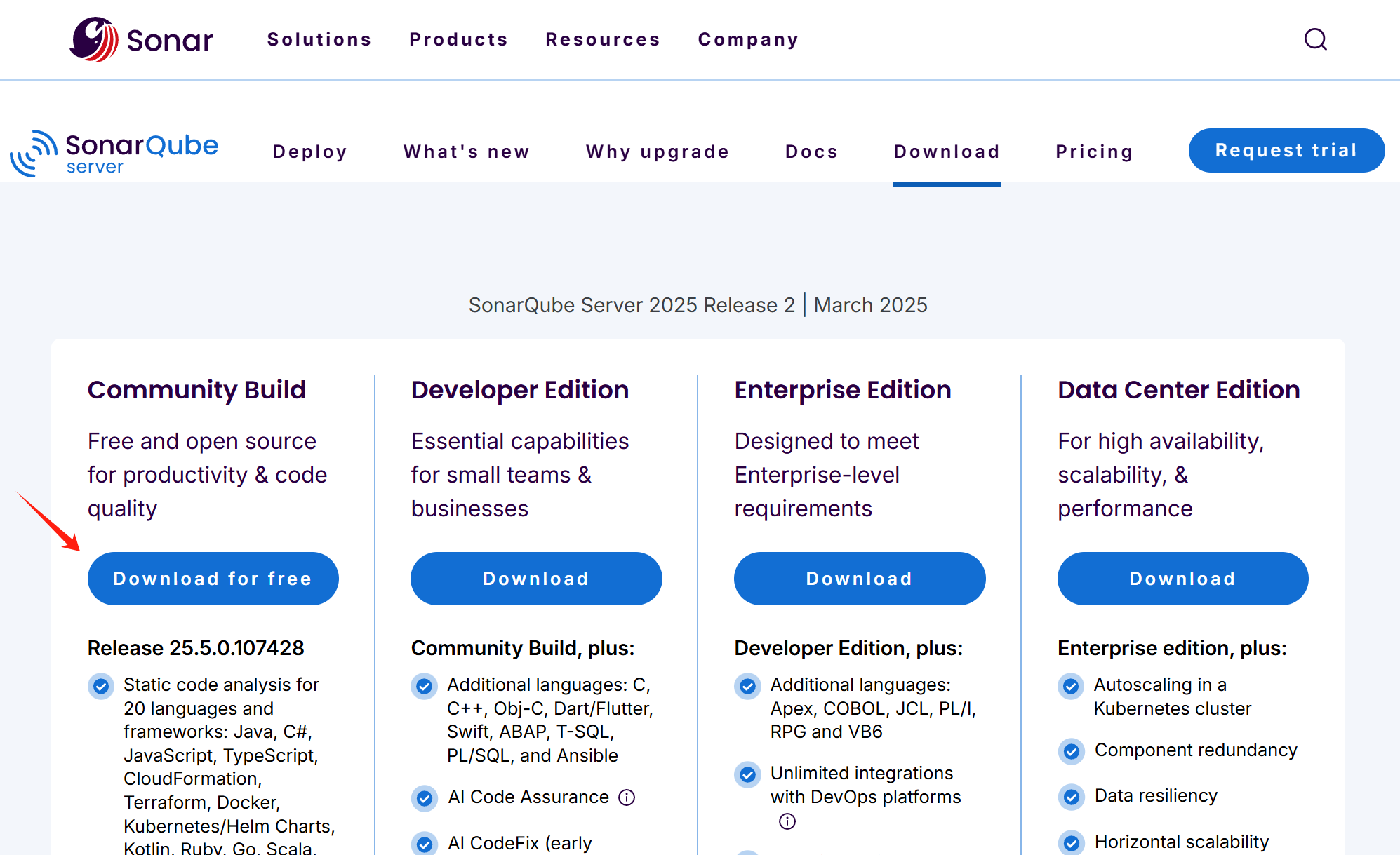This screenshot has height=855, width=1400.
Task: Click the search magnifier icon
Action: click(1315, 39)
